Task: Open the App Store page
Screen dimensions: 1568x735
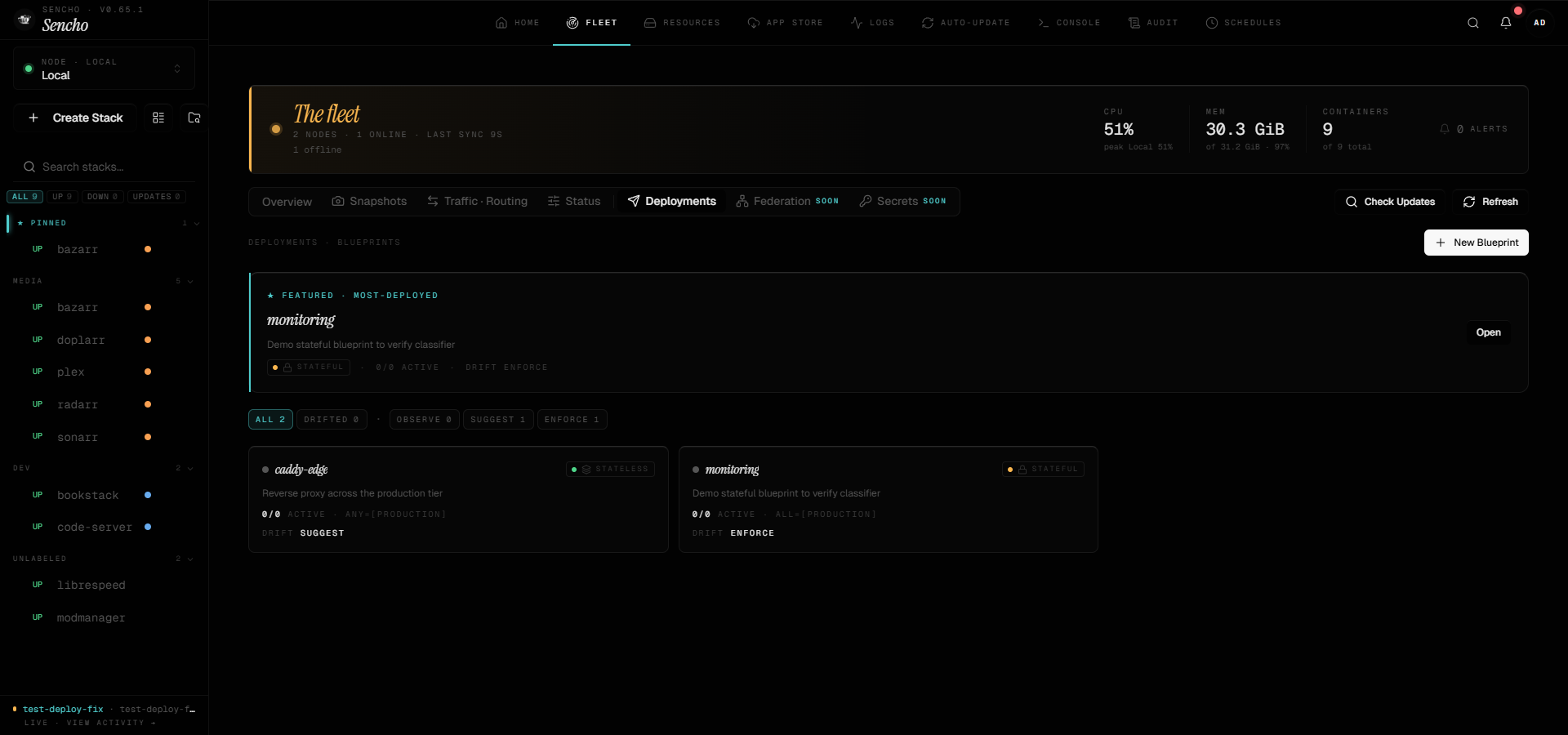Action: 786,23
